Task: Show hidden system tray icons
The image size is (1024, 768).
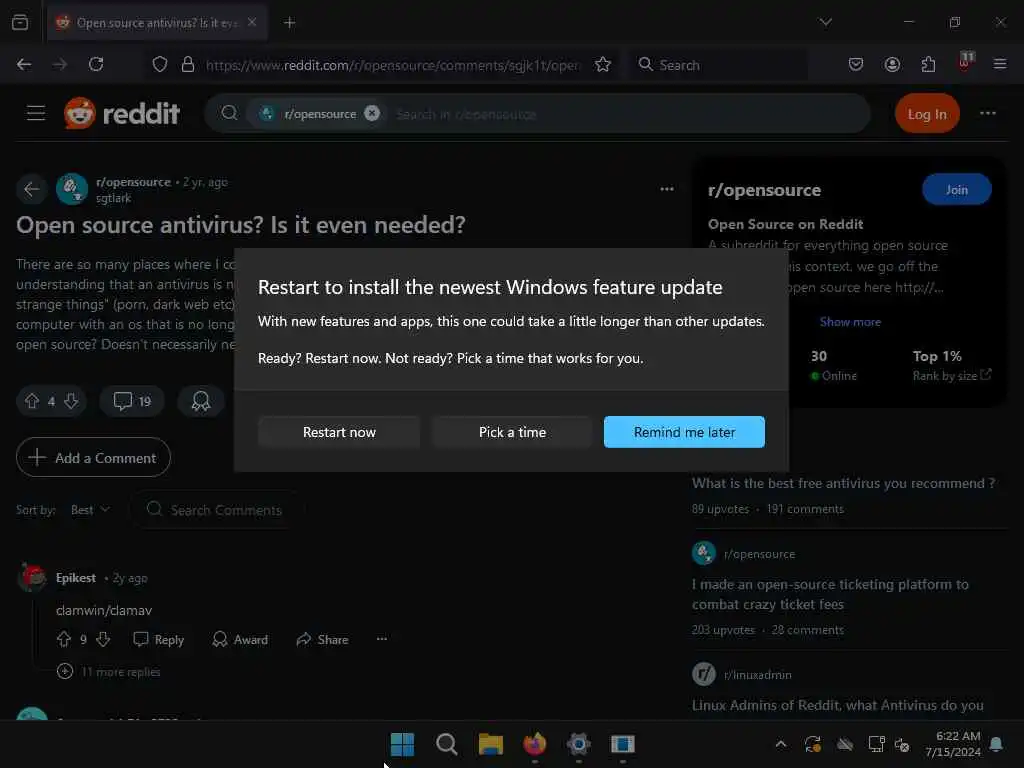Action: (780, 744)
